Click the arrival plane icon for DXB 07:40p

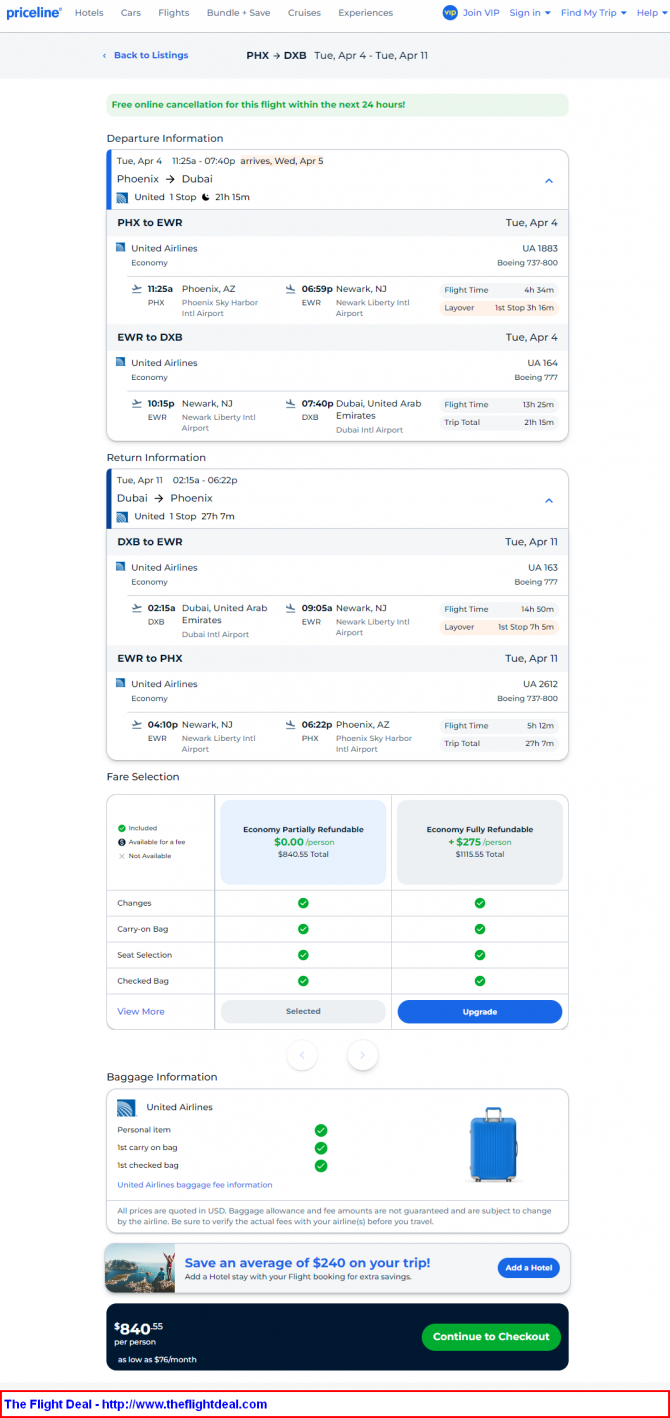click(291, 404)
